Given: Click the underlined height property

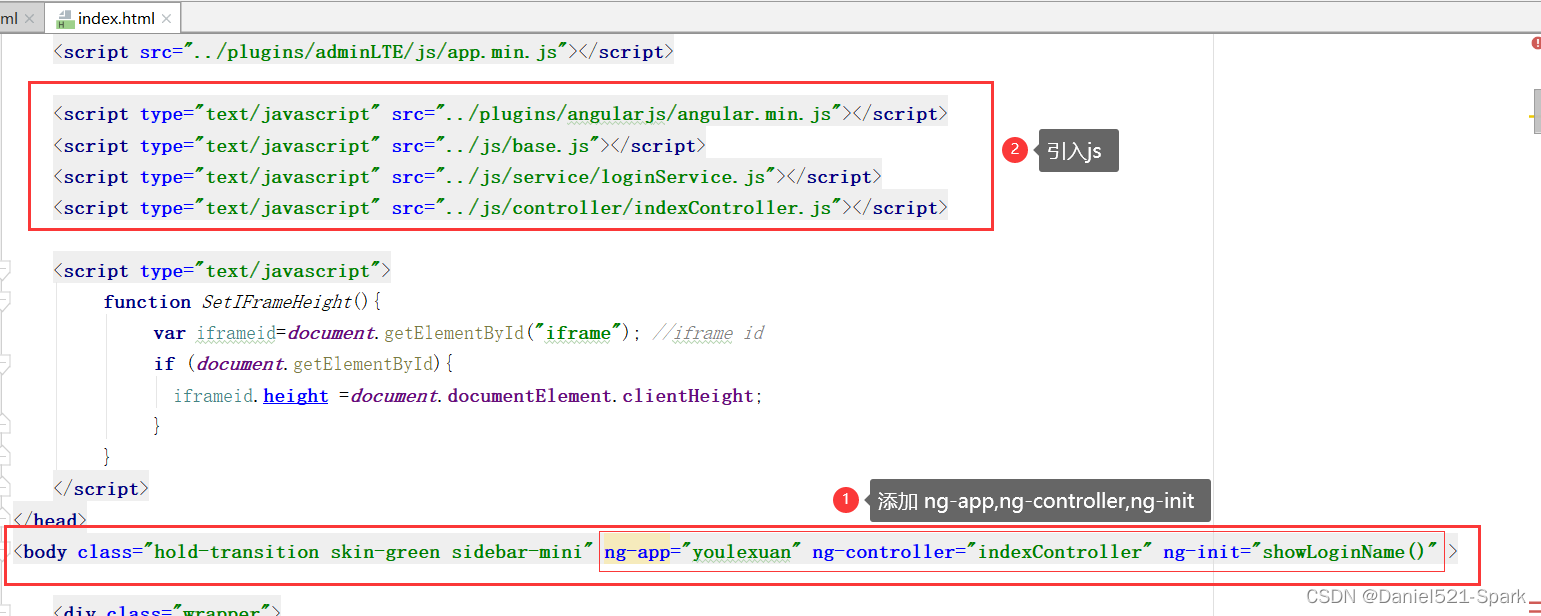Looking at the screenshot, I should pyautogui.click(x=296, y=396).
